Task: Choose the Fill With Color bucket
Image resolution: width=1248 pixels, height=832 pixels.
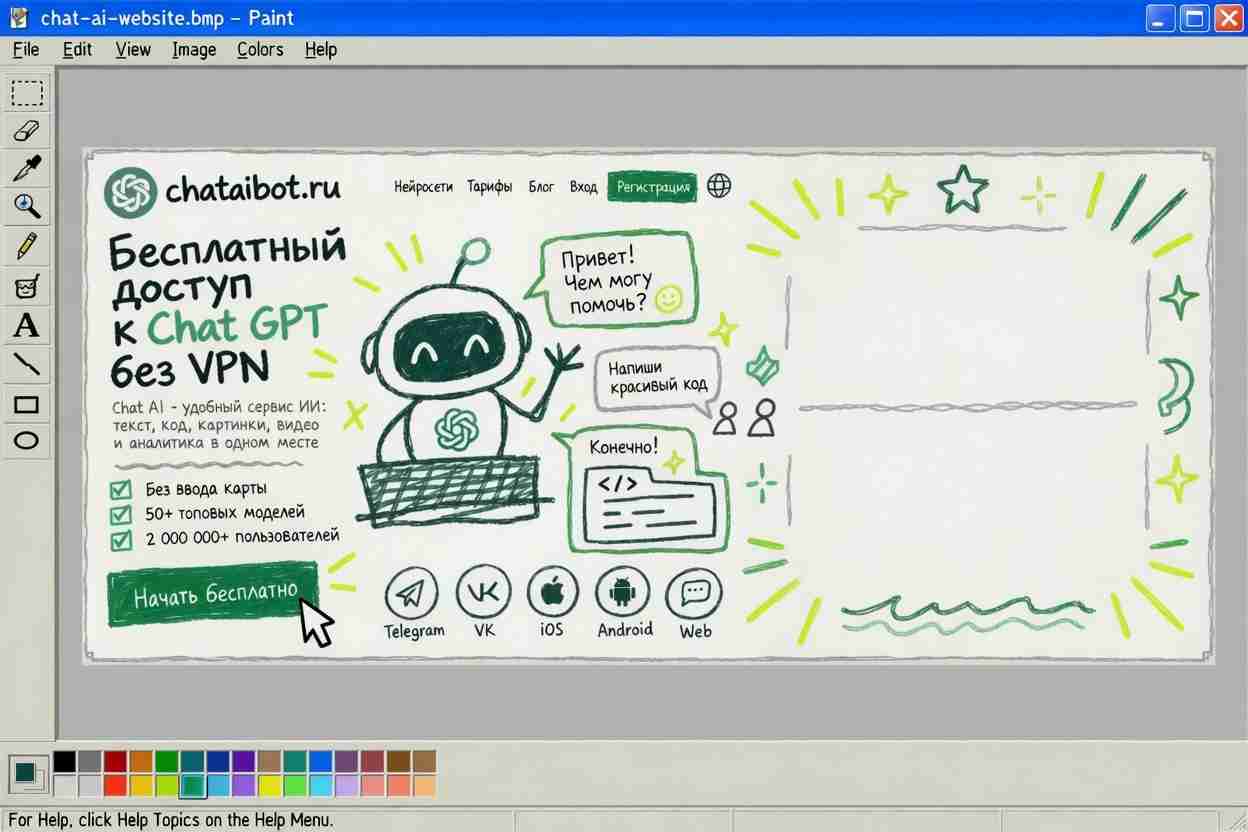Action: [x=27, y=286]
